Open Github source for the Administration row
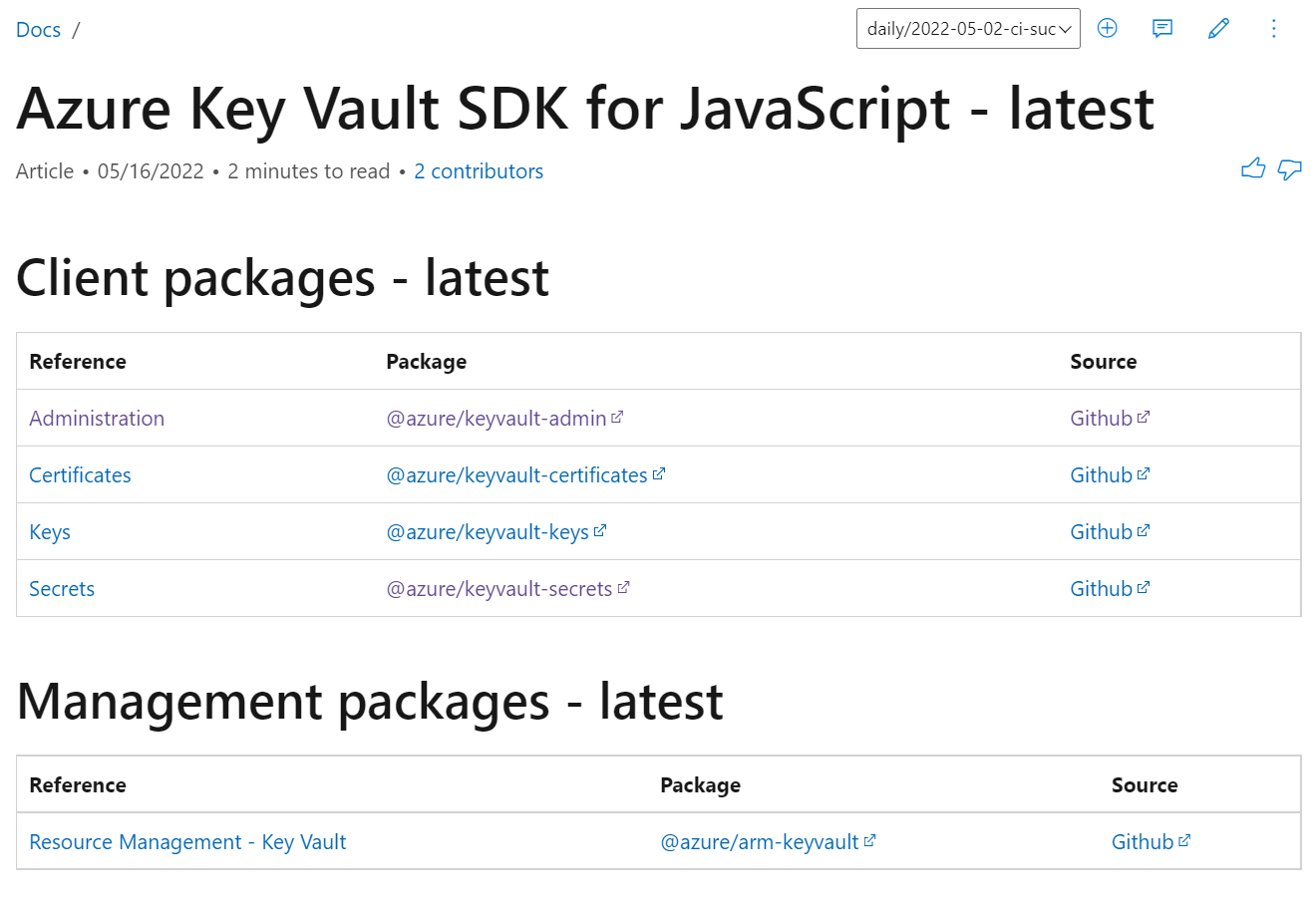Image resolution: width=1316 pixels, height=908 pixels. click(1102, 419)
